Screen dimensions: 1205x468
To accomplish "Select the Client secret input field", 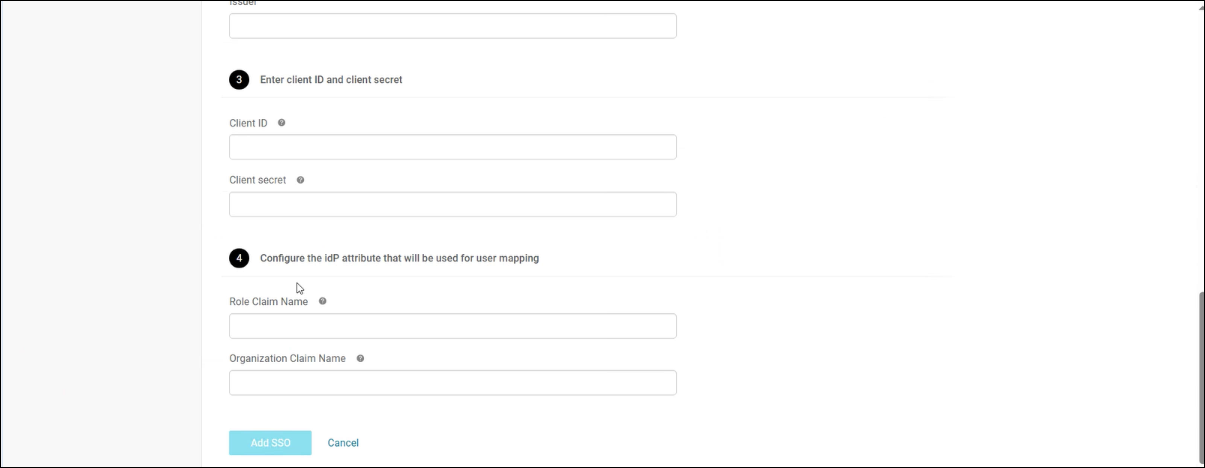I will [452, 204].
